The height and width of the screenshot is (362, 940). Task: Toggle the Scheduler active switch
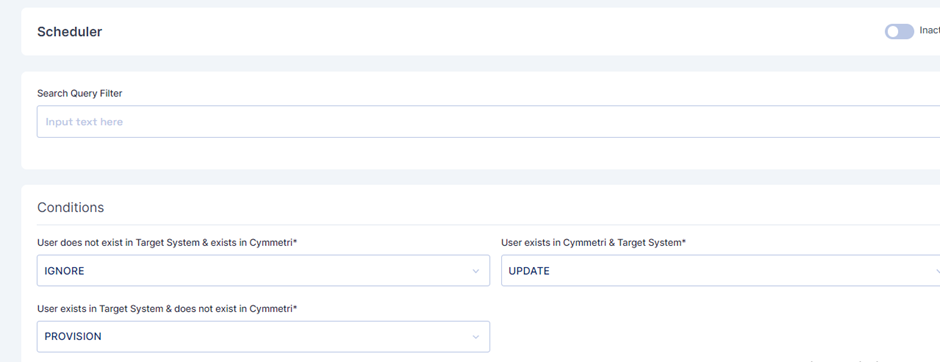click(899, 32)
